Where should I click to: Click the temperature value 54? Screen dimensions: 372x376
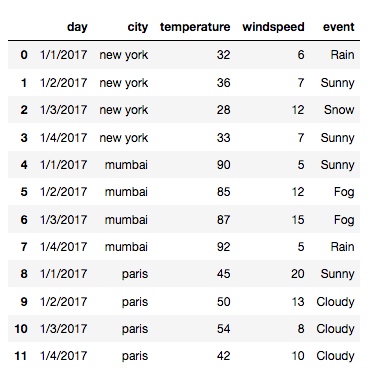[x=223, y=329]
